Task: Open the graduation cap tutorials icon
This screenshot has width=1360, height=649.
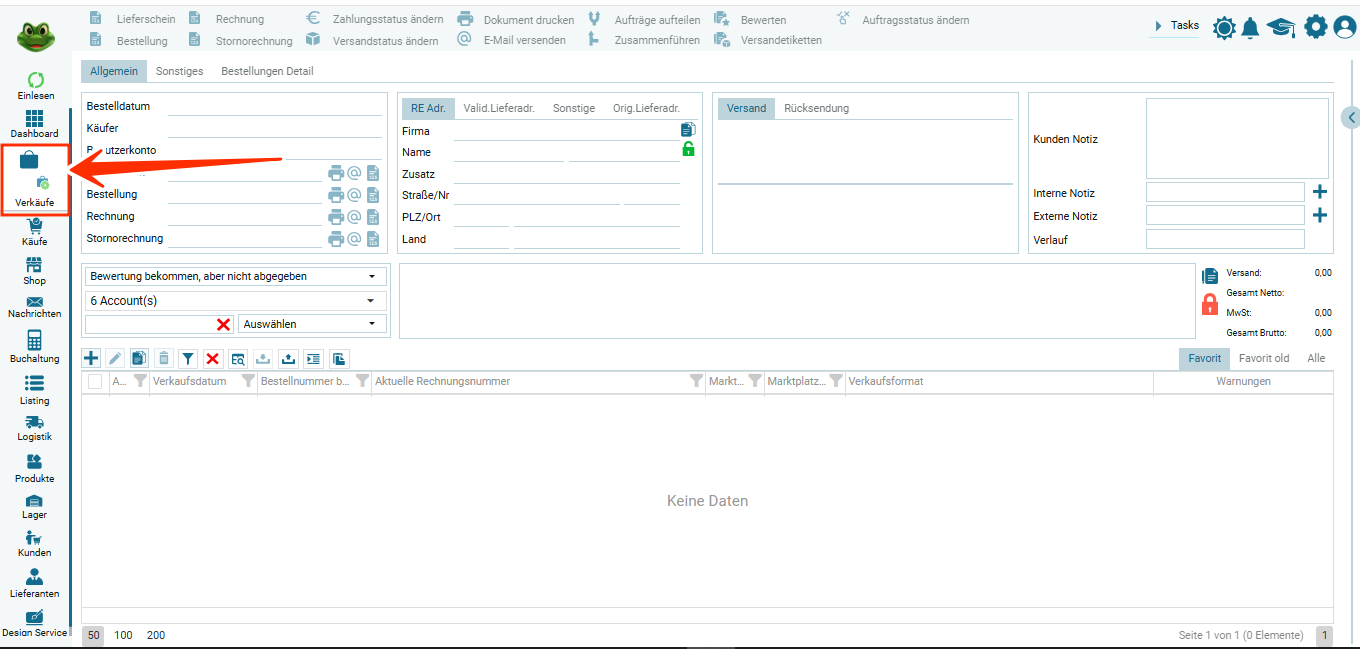Action: tap(1281, 27)
